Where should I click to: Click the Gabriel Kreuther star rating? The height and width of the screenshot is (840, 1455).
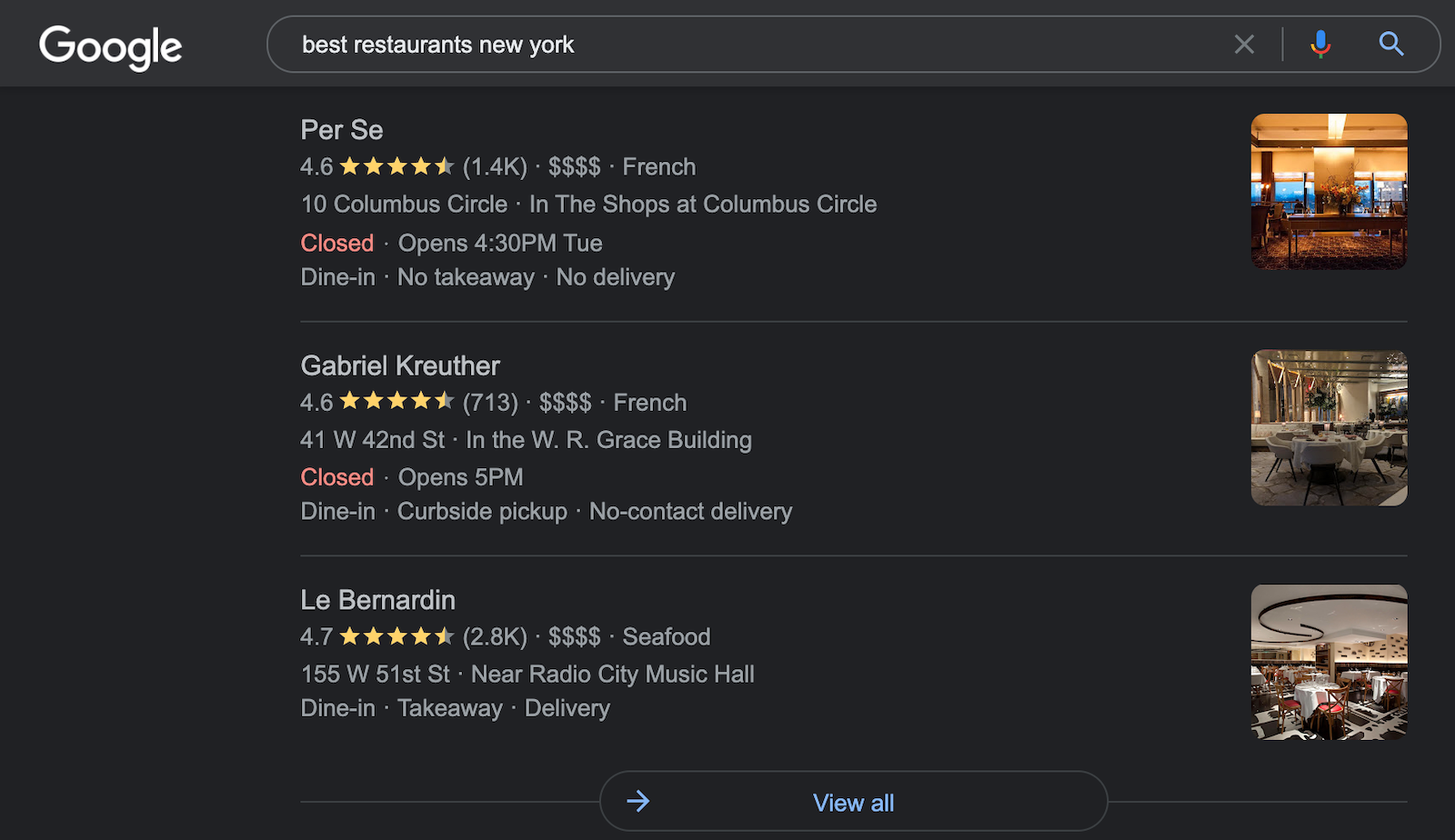(x=396, y=402)
